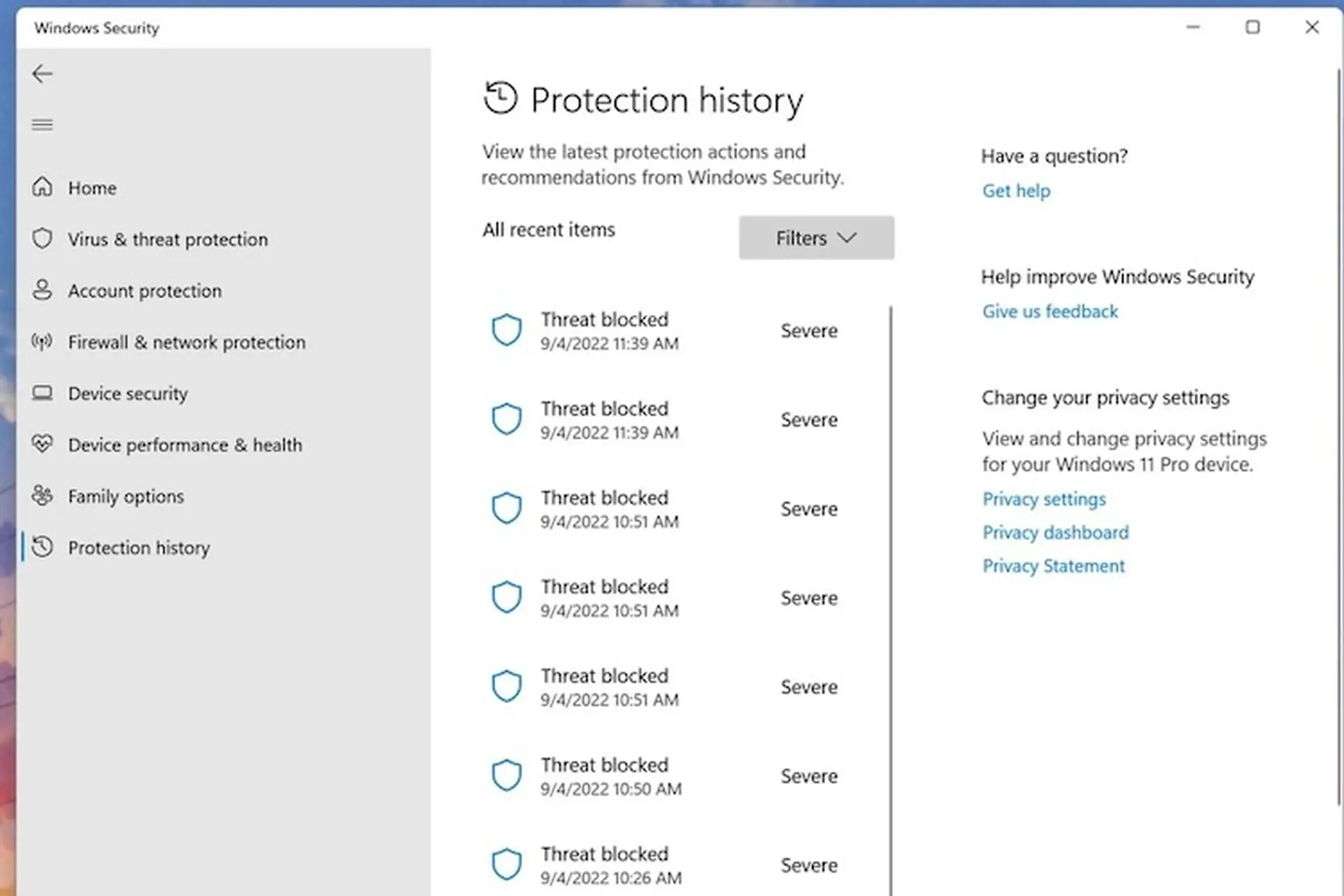Click the history clock icon beside page title
This screenshot has width=1344, height=896.
[x=500, y=98]
